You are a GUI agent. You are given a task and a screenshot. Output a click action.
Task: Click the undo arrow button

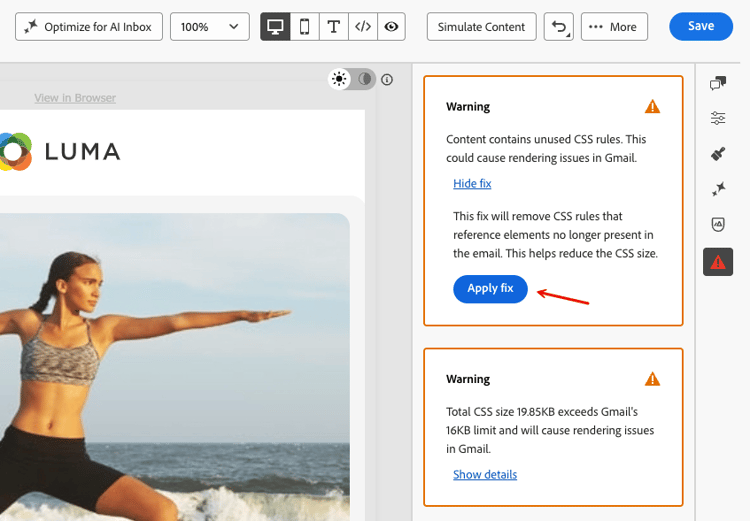(559, 27)
